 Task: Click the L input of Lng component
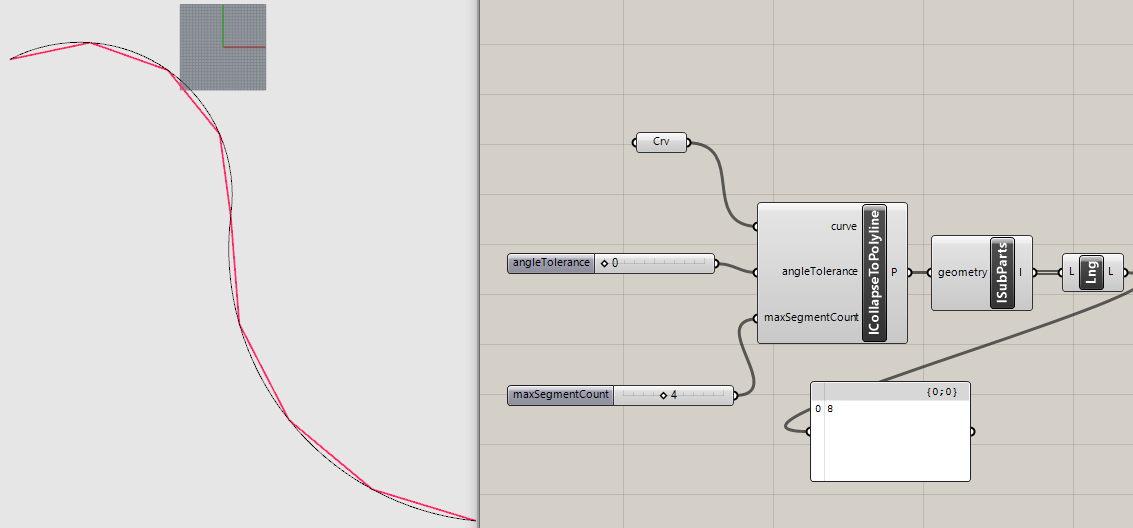(1072, 272)
